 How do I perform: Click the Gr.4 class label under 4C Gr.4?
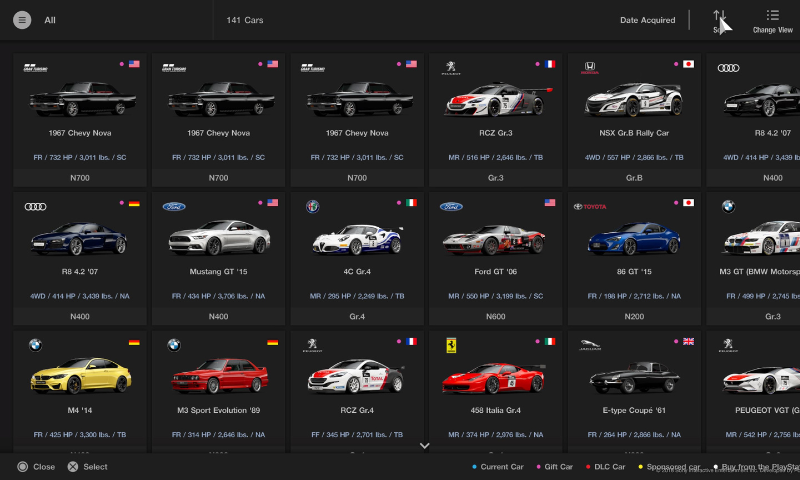(x=357, y=317)
